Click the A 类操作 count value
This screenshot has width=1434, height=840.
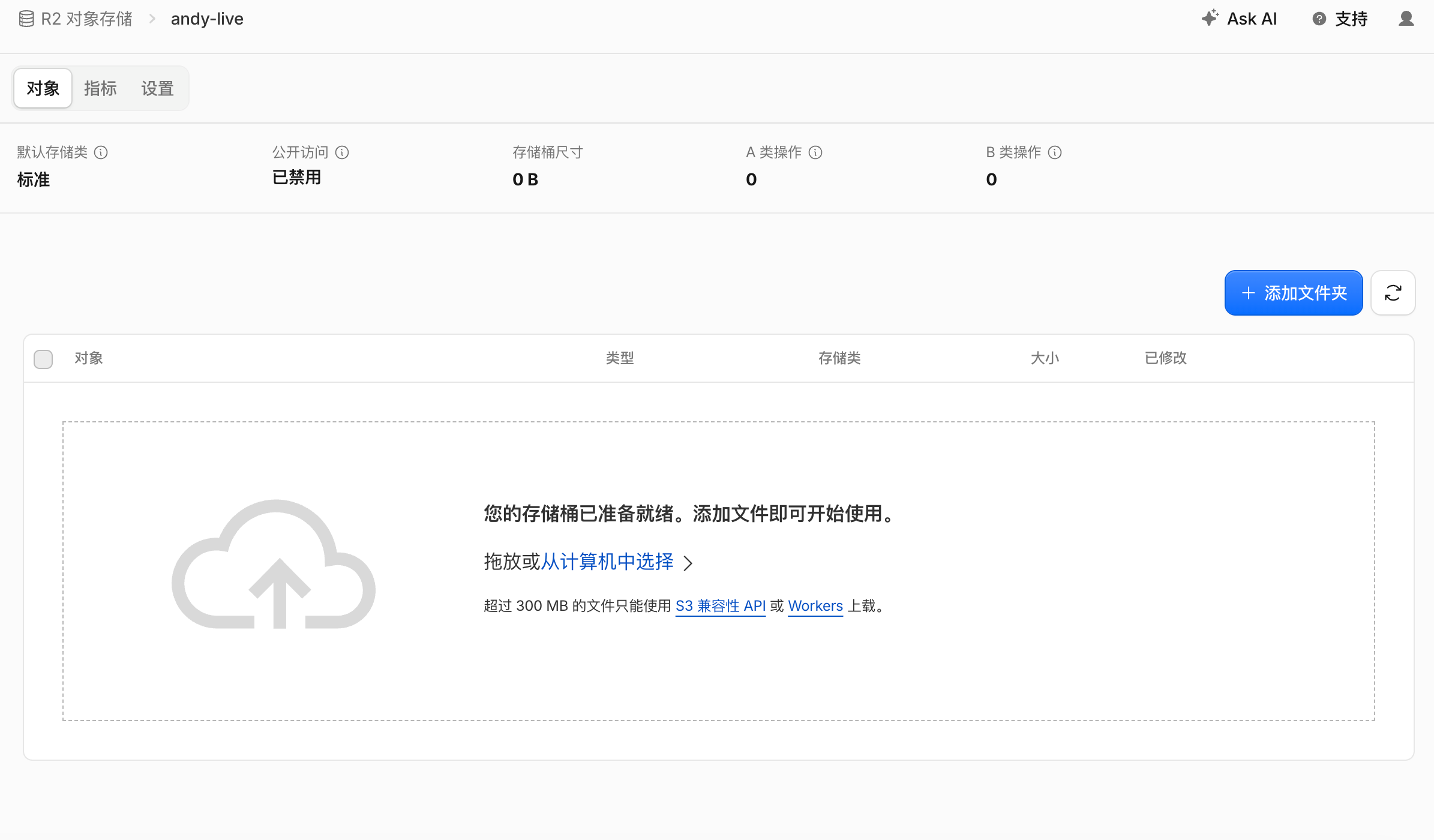(x=751, y=179)
